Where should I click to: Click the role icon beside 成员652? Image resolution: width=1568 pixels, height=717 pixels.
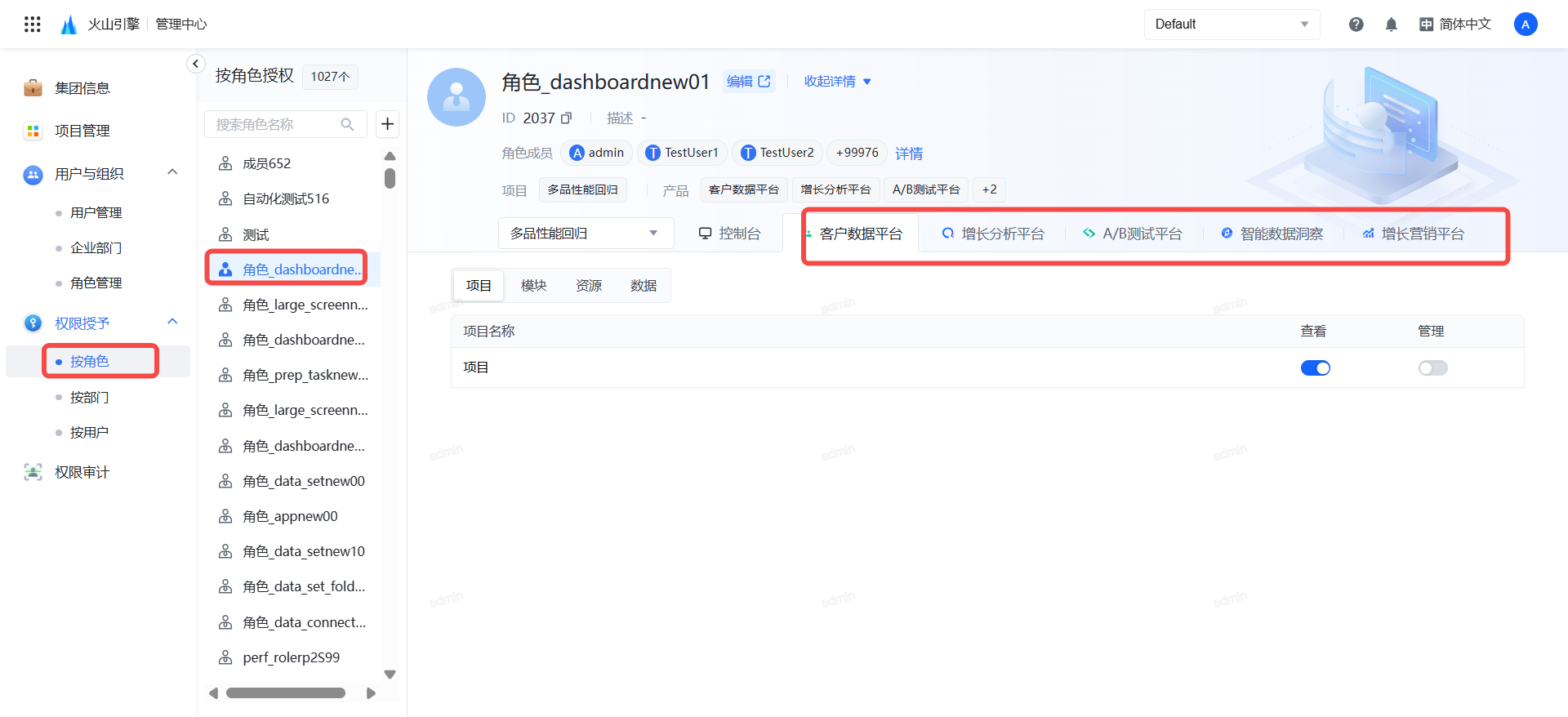(225, 163)
